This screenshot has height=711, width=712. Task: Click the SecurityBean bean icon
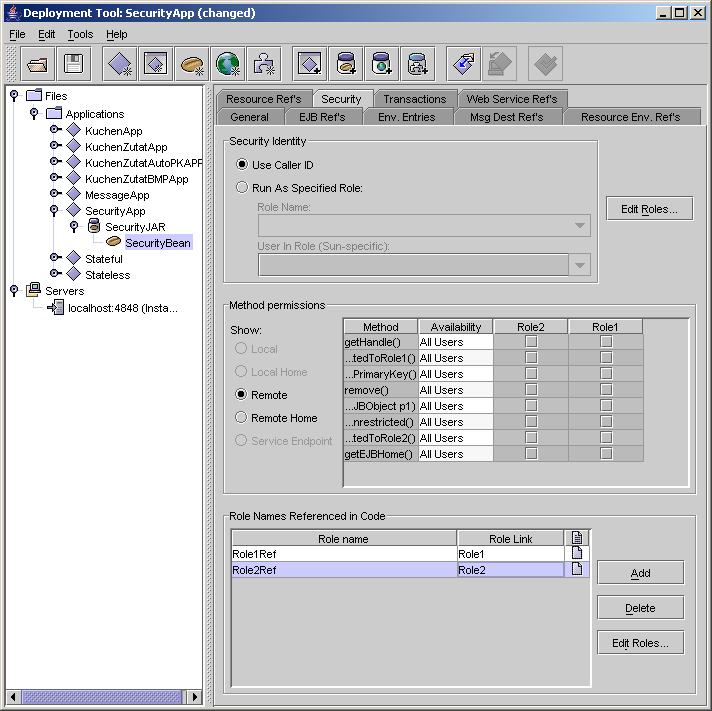click(113, 242)
